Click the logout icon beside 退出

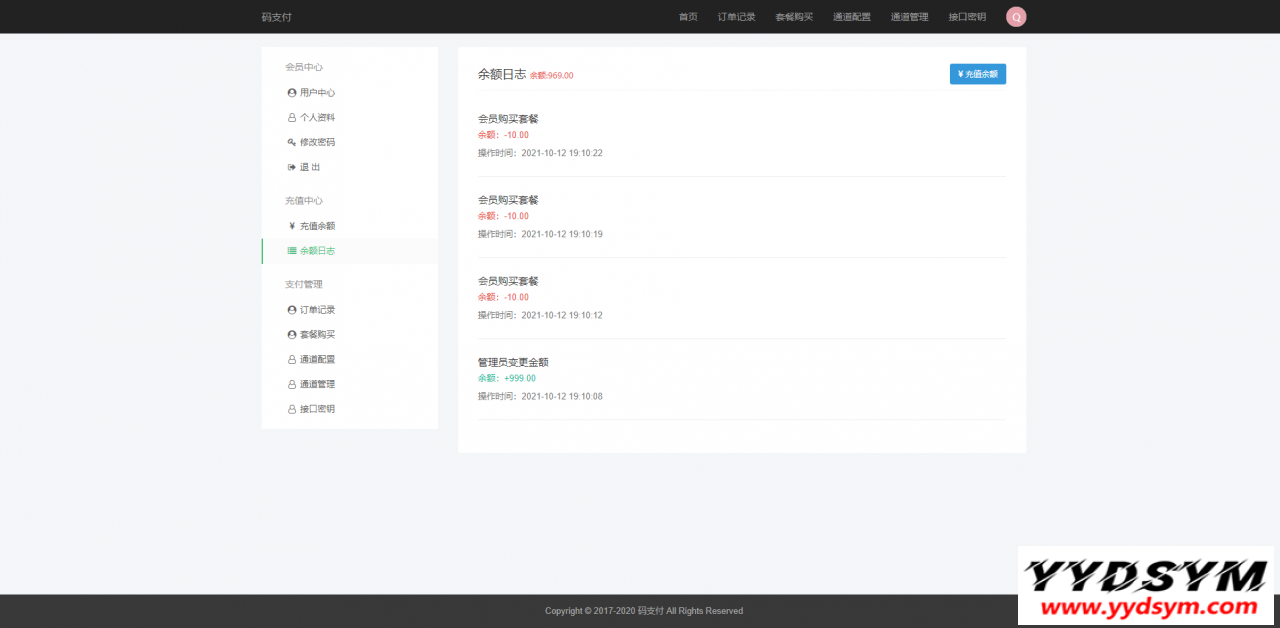(x=292, y=167)
